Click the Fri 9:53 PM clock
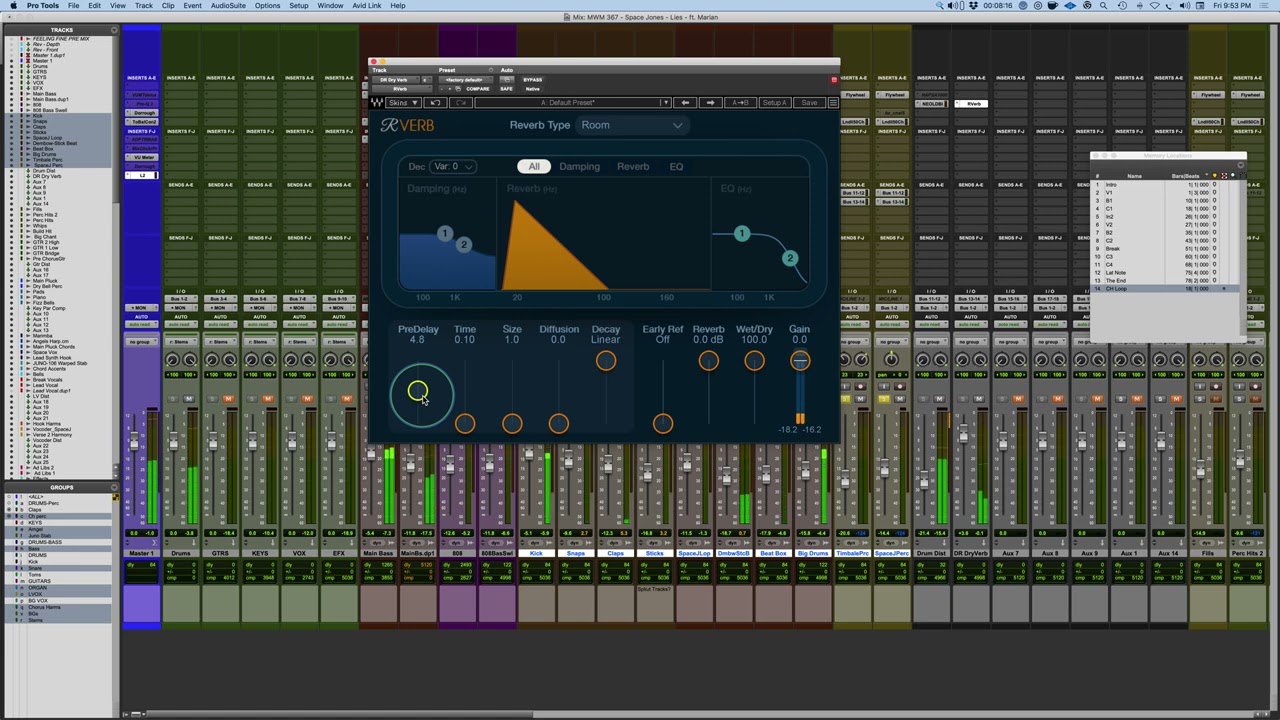This screenshot has height=720, width=1280. point(1230,6)
